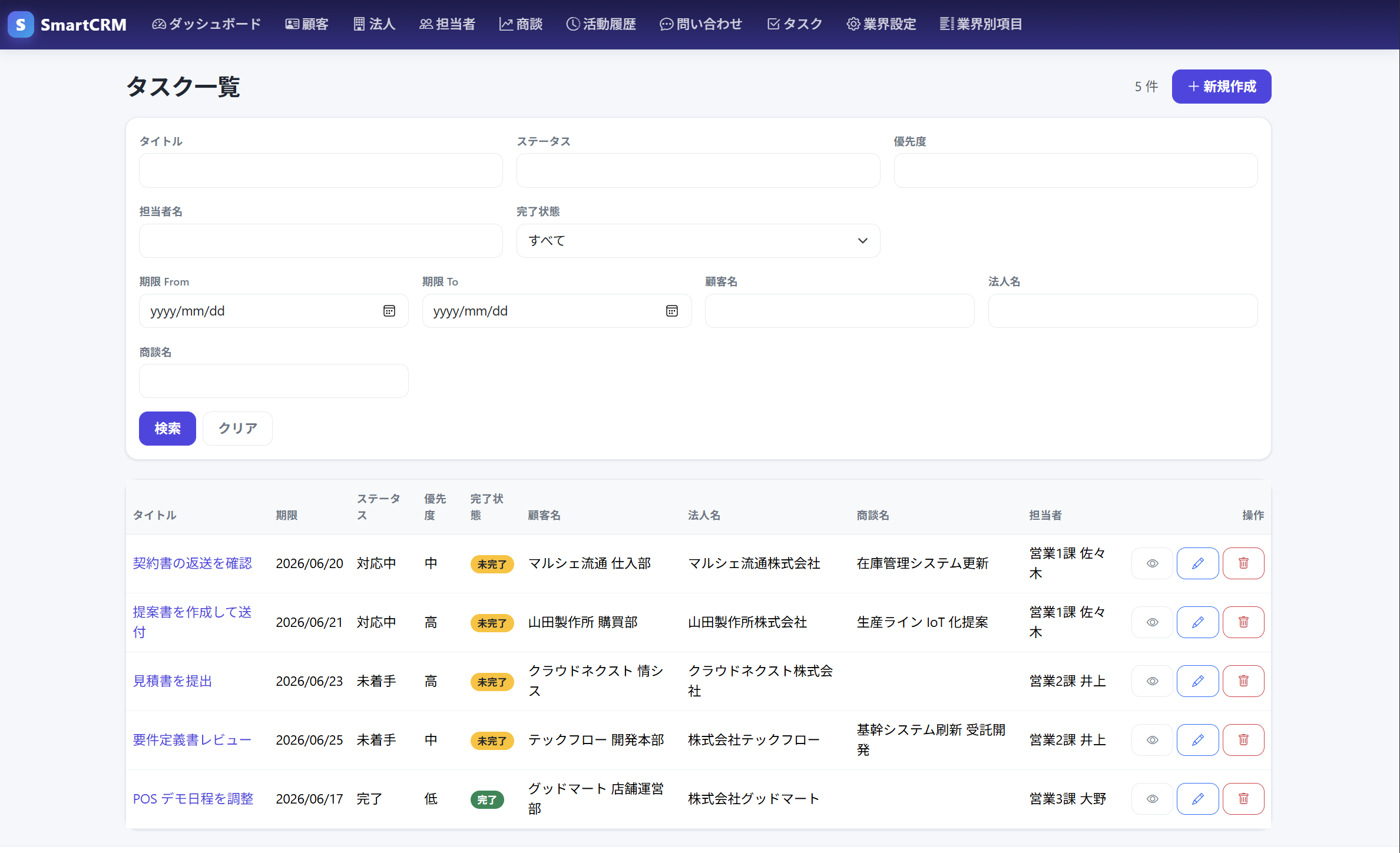Click the 期限 column header
The width and height of the screenshot is (1400, 853).
(287, 515)
